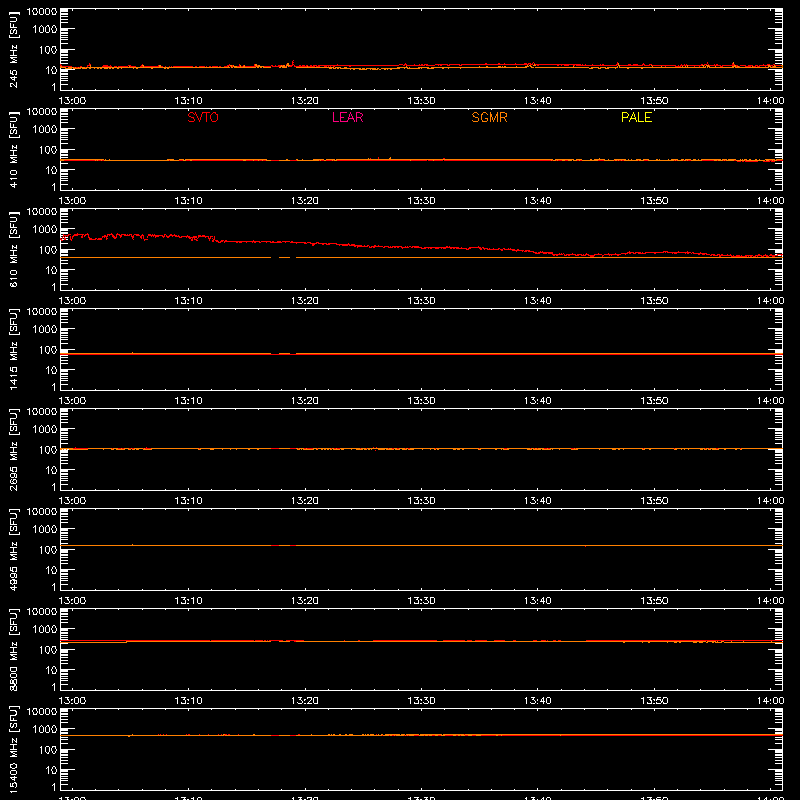Click the flat orange line in 1415 MHz panel
800x800 pixels.
tap(421, 354)
